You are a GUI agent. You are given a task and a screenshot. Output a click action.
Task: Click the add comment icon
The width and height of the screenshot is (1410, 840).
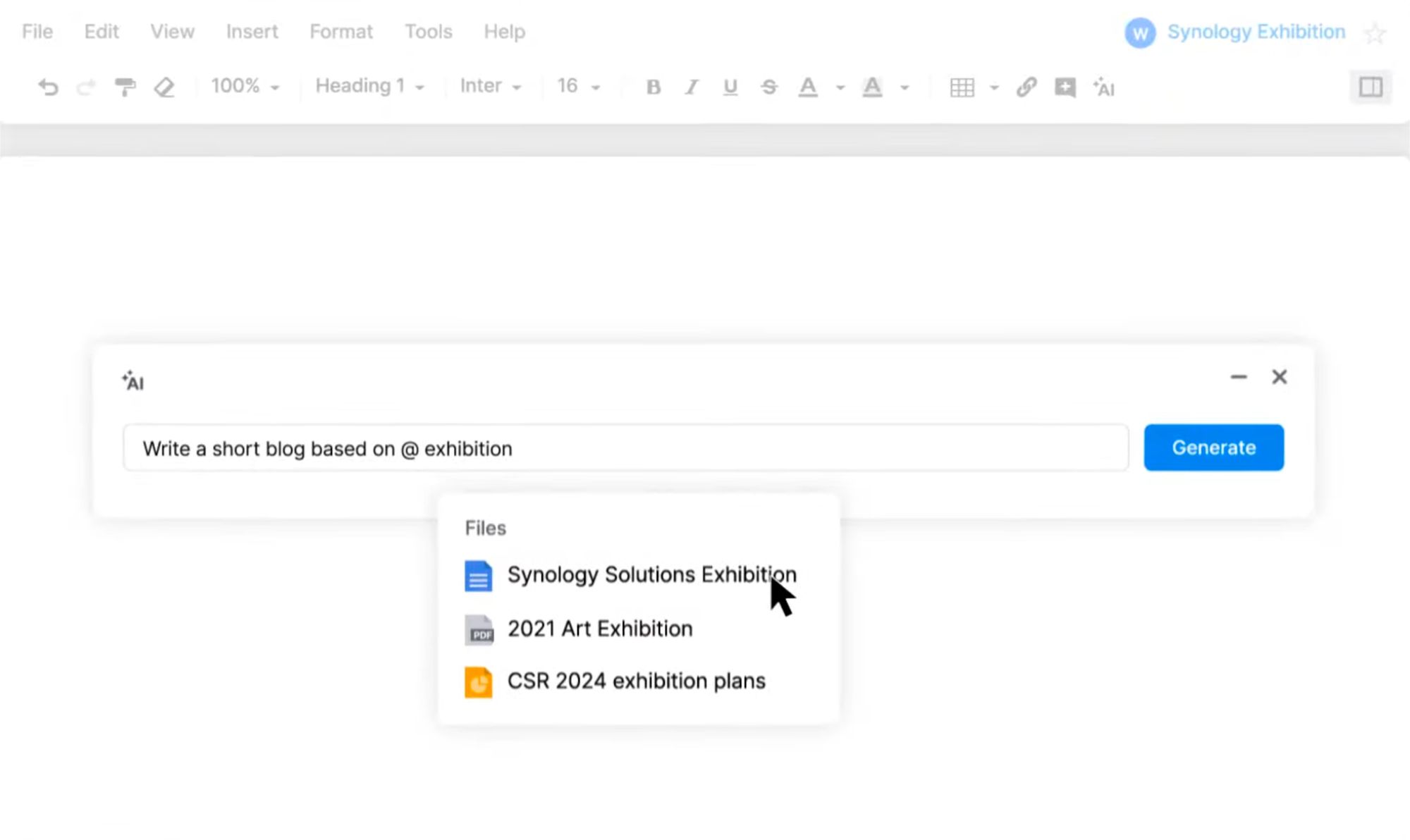pos(1065,87)
